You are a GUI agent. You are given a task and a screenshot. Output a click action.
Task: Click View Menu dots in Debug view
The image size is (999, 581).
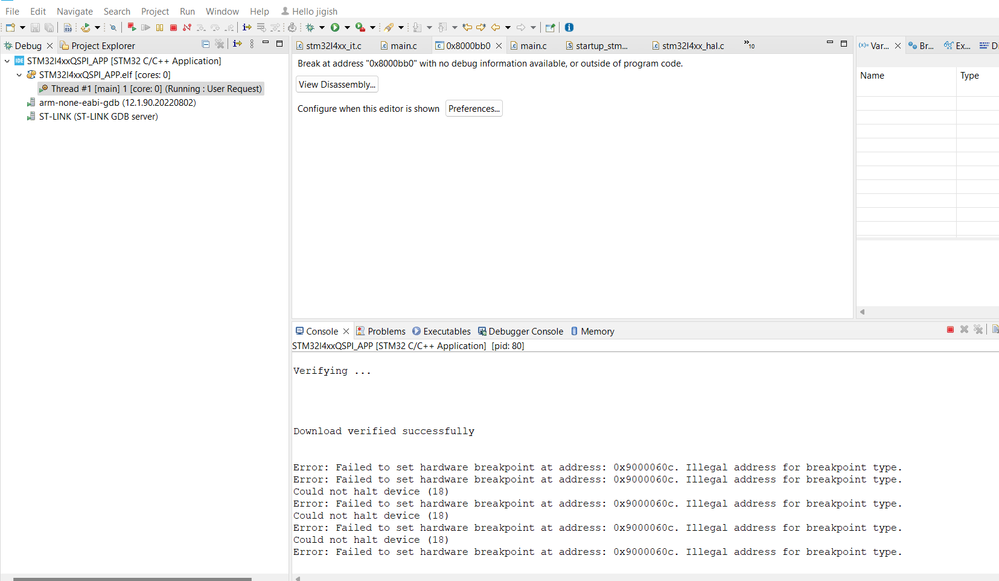coord(252,44)
